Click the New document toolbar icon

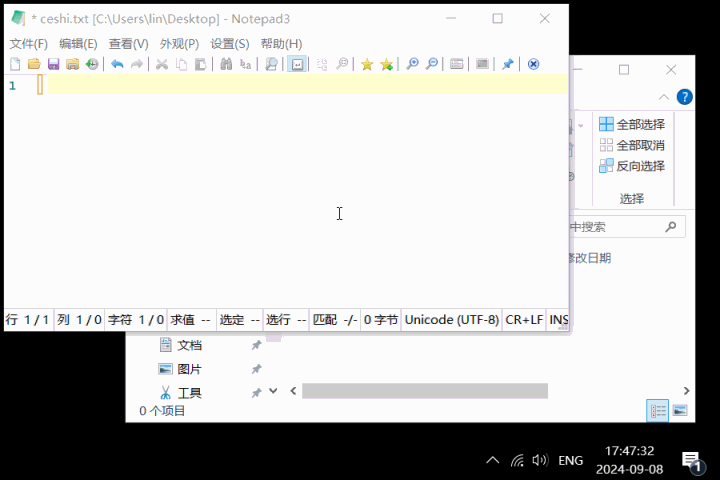point(15,64)
